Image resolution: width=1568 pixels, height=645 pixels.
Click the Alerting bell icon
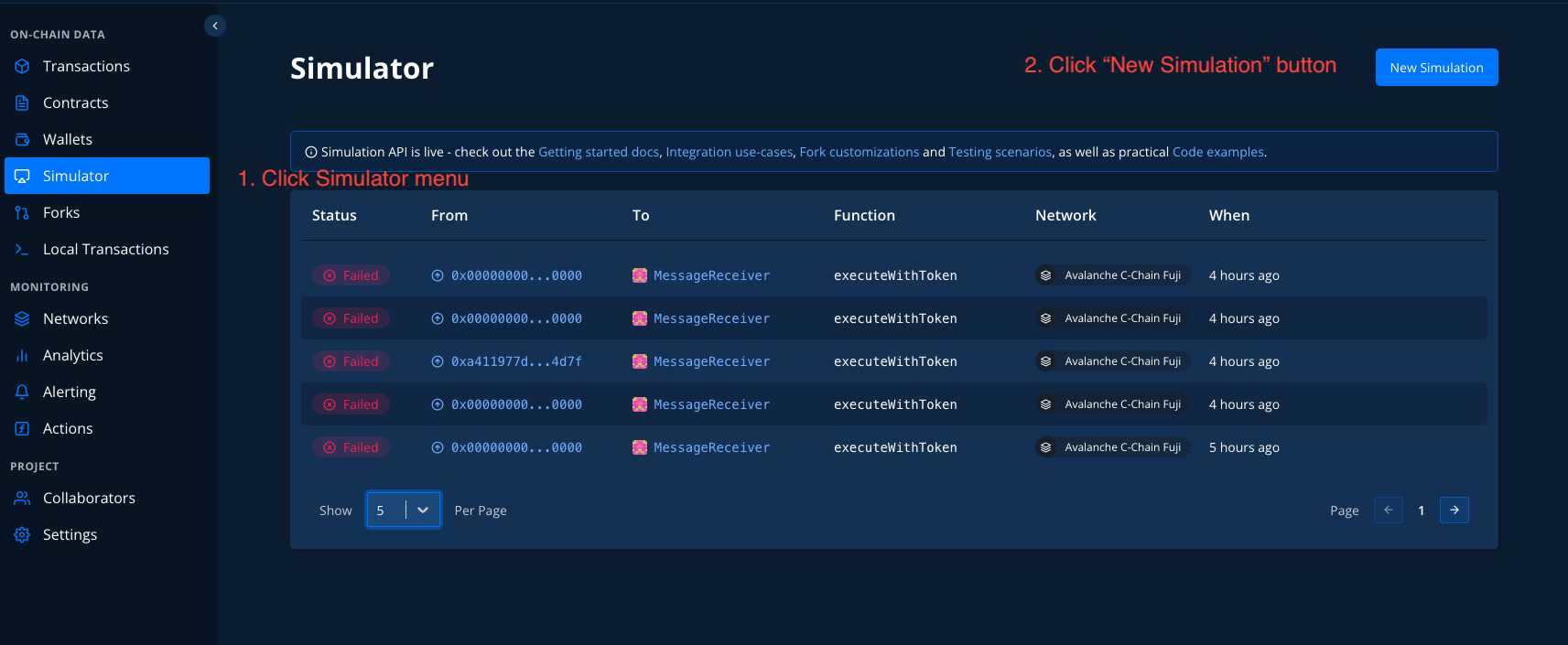[x=23, y=392]
